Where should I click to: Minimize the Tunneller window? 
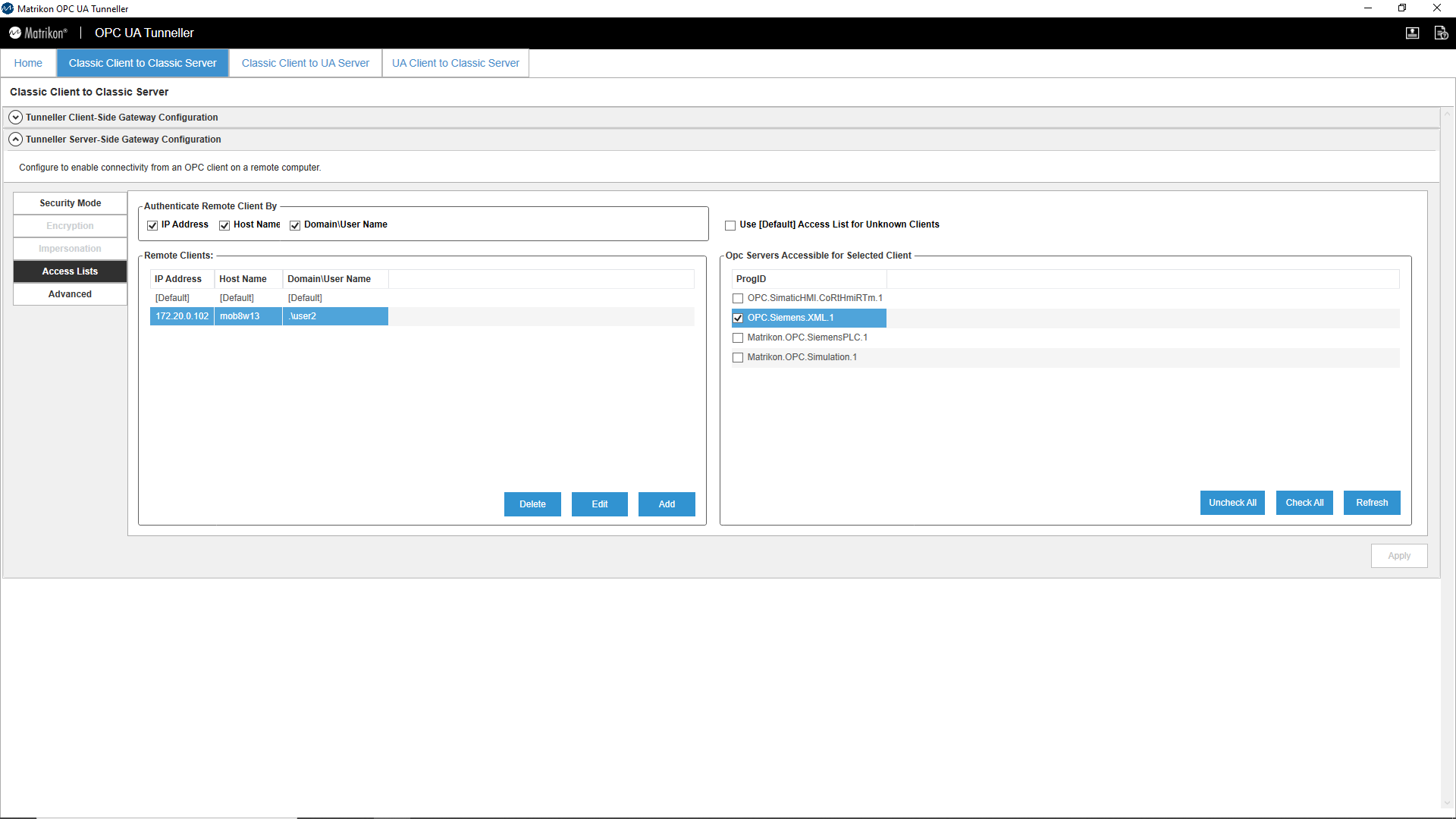pos(1368,8)
